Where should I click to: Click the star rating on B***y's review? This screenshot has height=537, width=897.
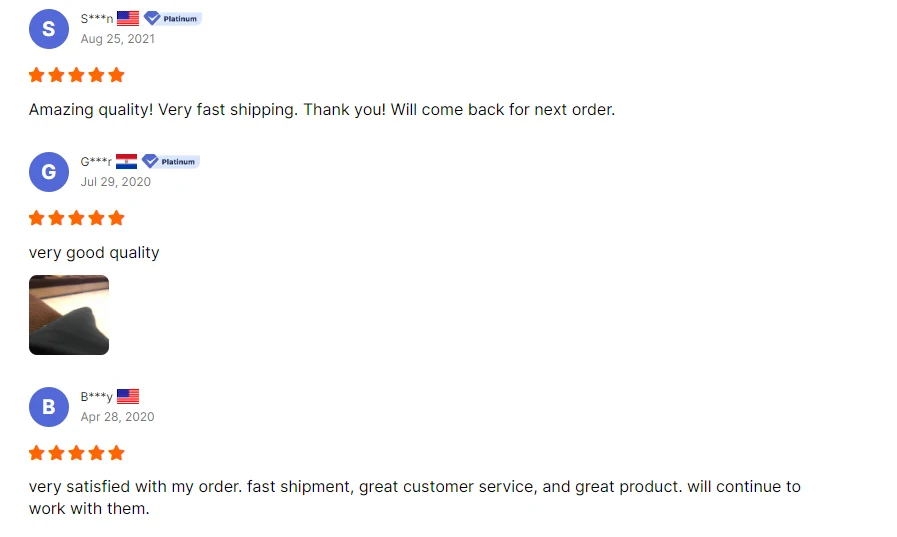click(77, 453)
